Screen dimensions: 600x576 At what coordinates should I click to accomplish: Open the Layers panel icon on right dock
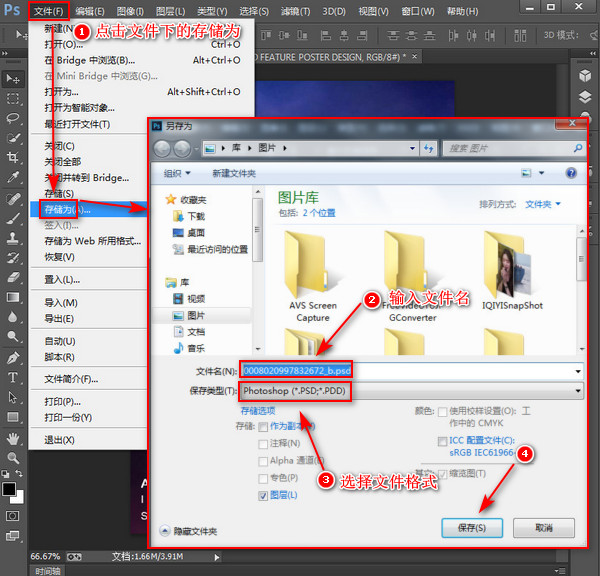[x=585, y=96]
